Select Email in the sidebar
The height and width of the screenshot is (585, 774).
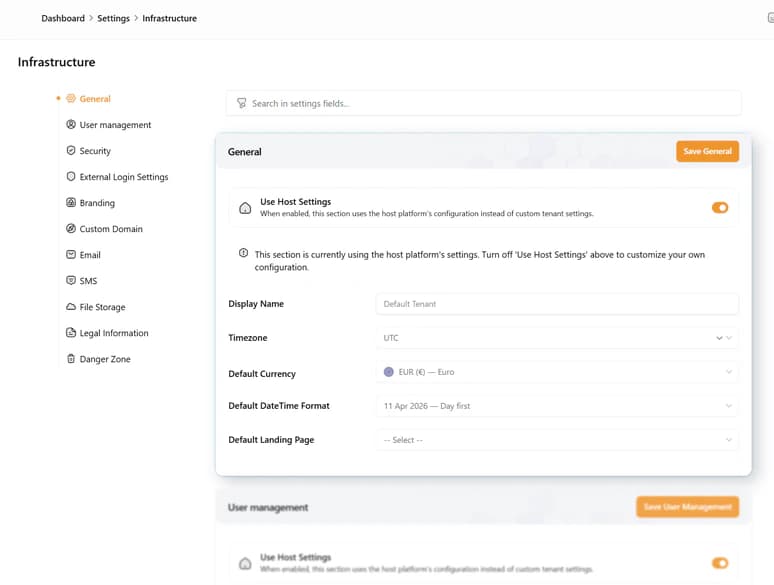[x=90, y=255]
